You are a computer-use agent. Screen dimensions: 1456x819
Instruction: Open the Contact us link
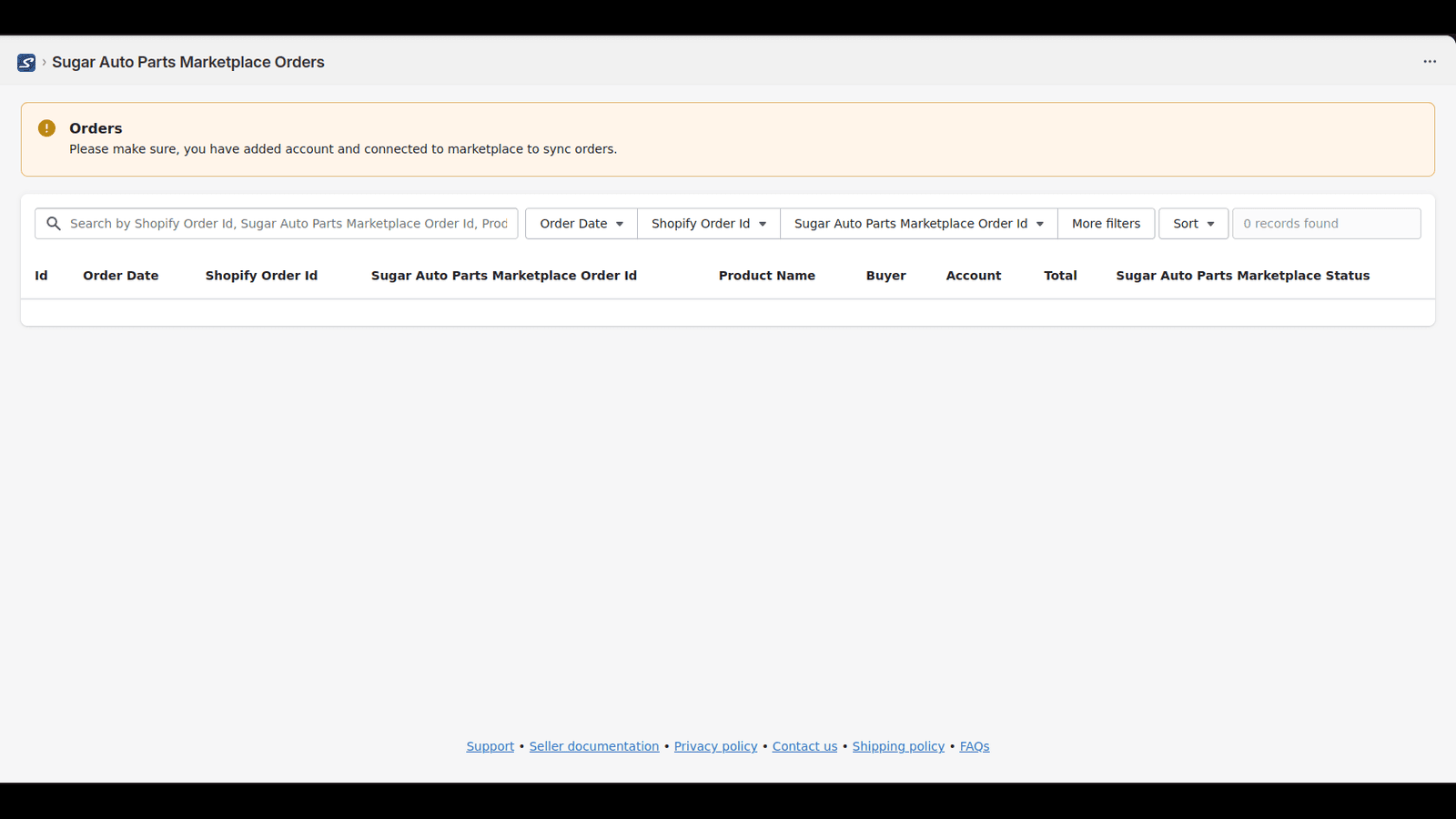pos(805,746)
